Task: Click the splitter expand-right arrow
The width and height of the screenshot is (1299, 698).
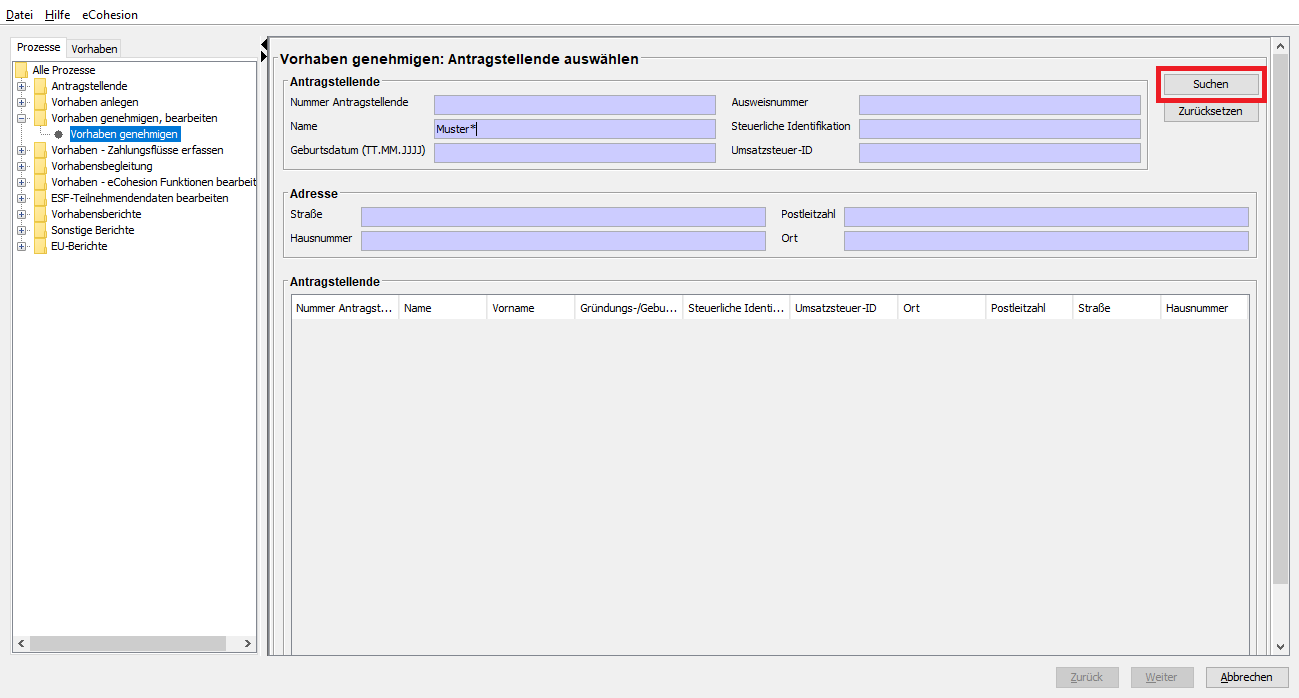Action: coord(264,57)
